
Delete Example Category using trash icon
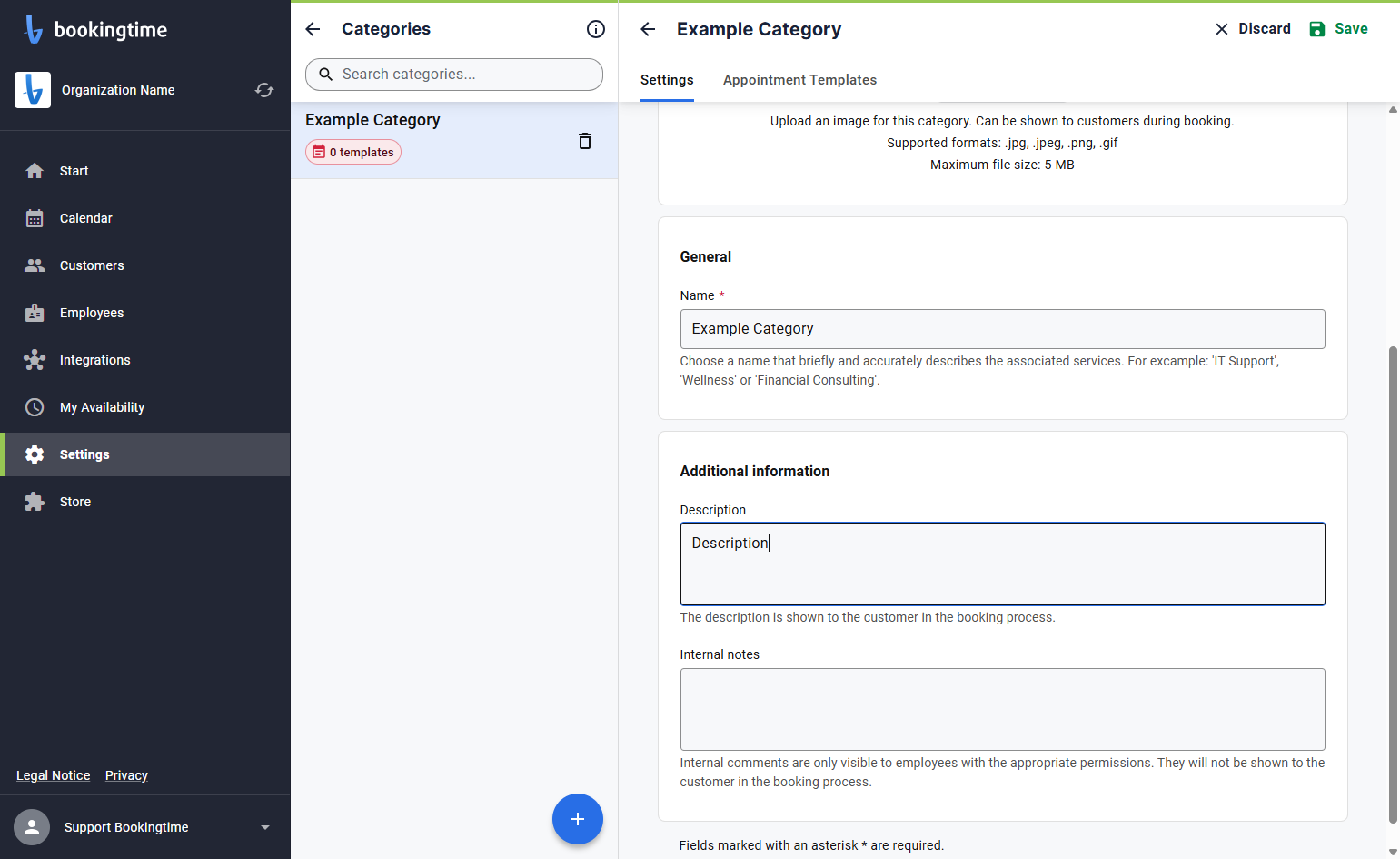coord(585,141)
